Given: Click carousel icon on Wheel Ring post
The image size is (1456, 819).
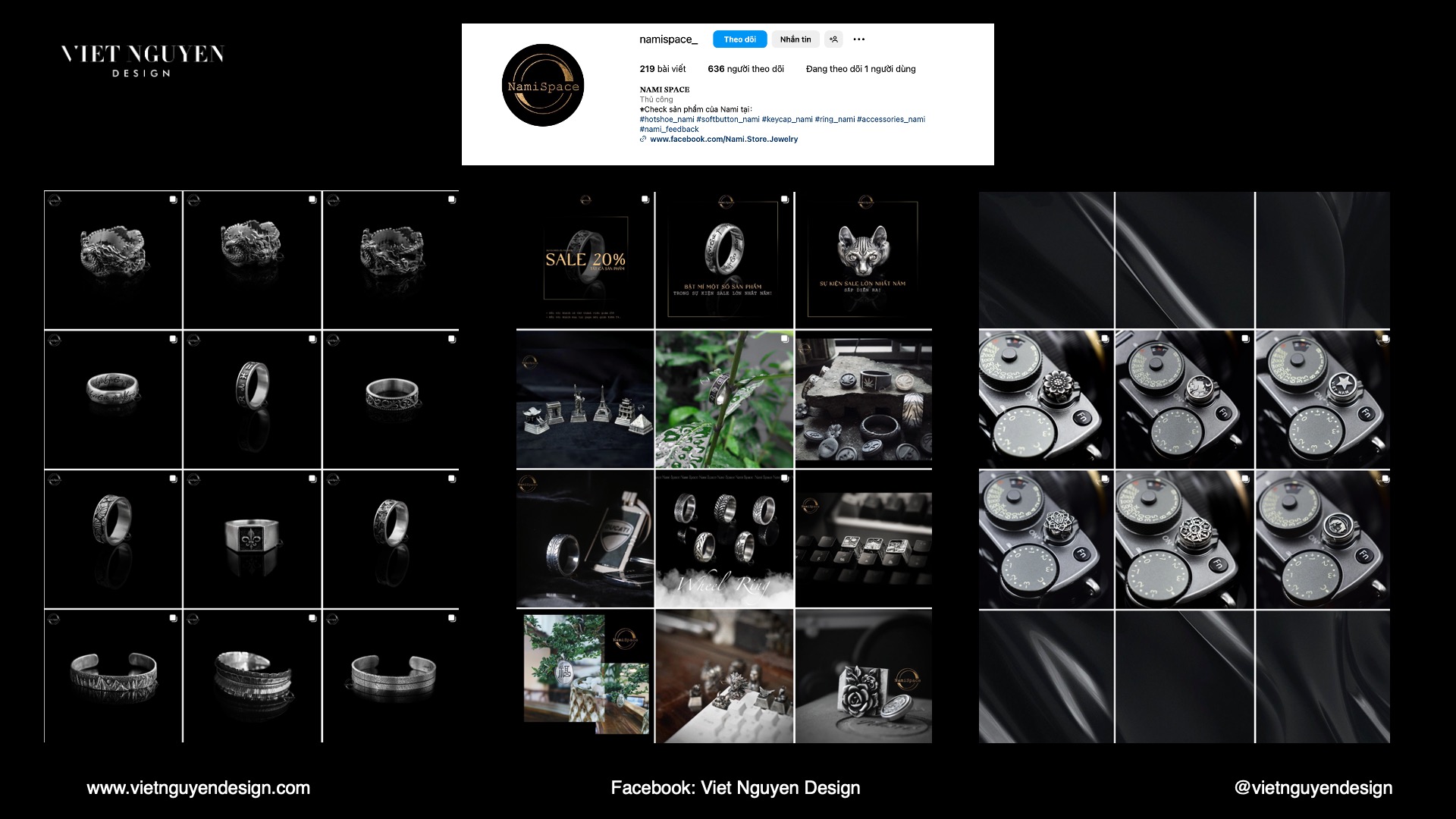Looking at the screenshot, I should [784, 479].
